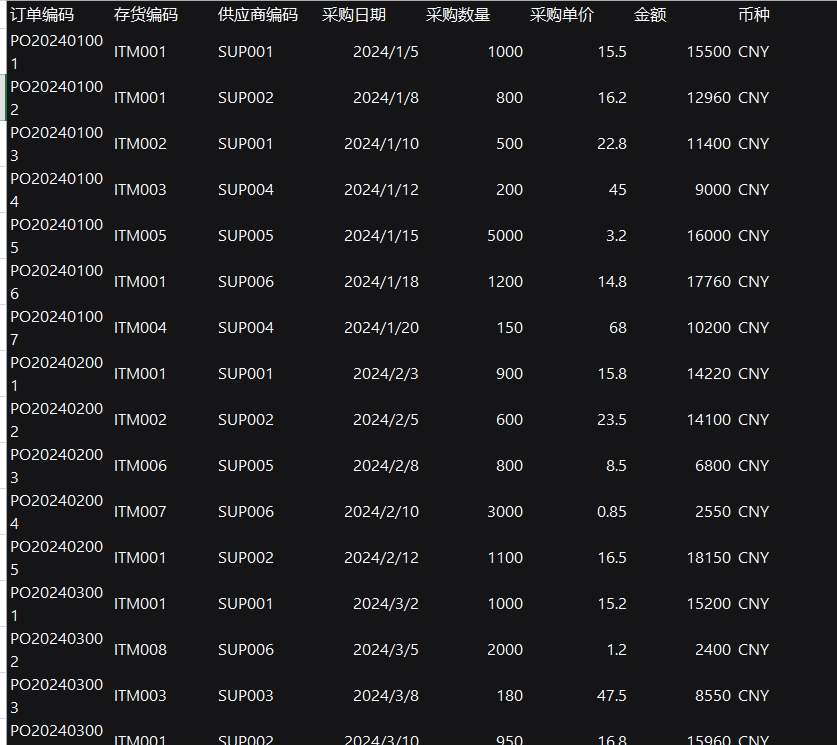The height and width of the screenshot is (745, 837).
Task: Click order cell PO202401006
Action: [x=57, y=281]
